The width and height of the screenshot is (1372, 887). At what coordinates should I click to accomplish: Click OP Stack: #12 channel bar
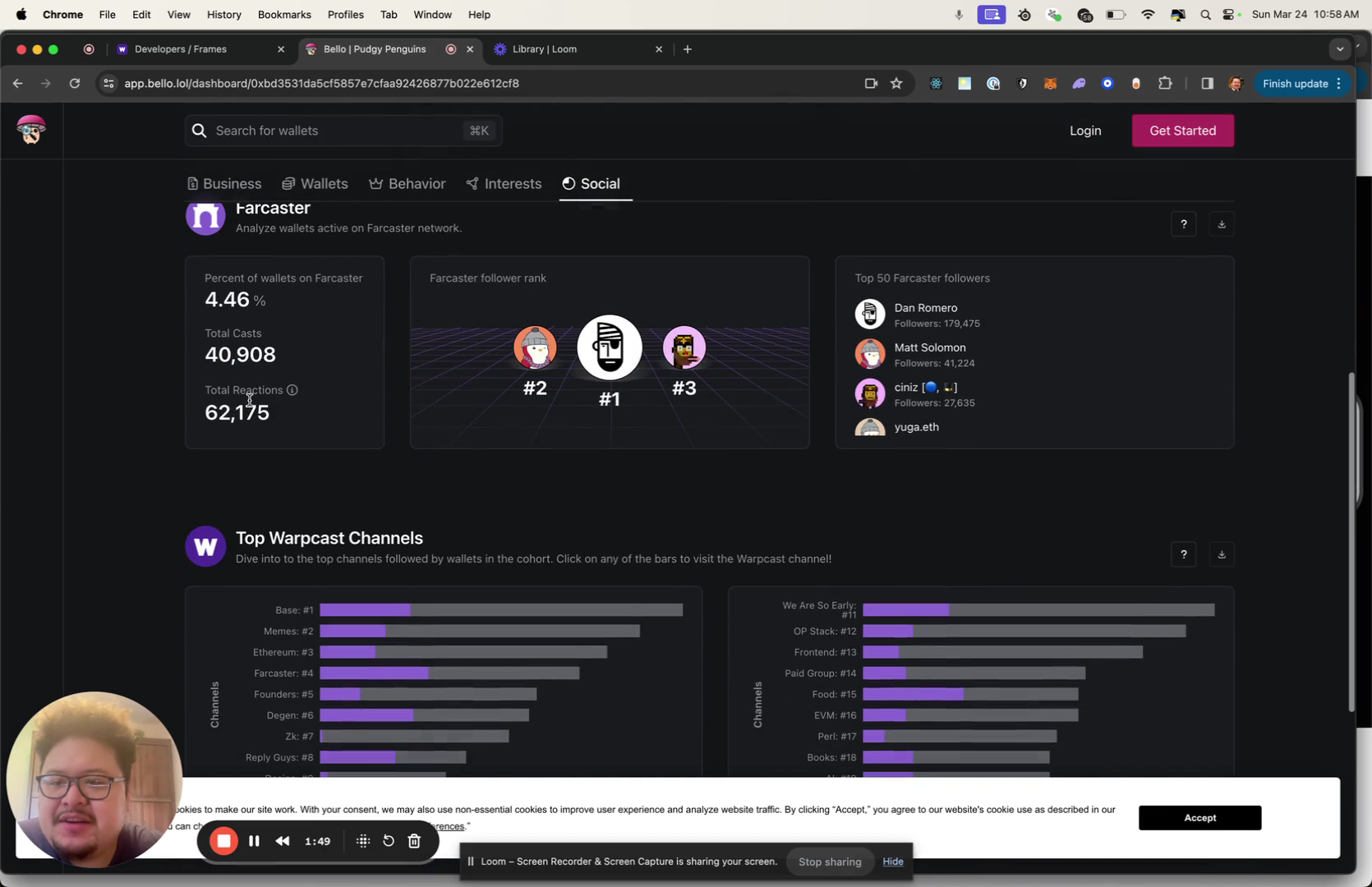pos(1024,631)
